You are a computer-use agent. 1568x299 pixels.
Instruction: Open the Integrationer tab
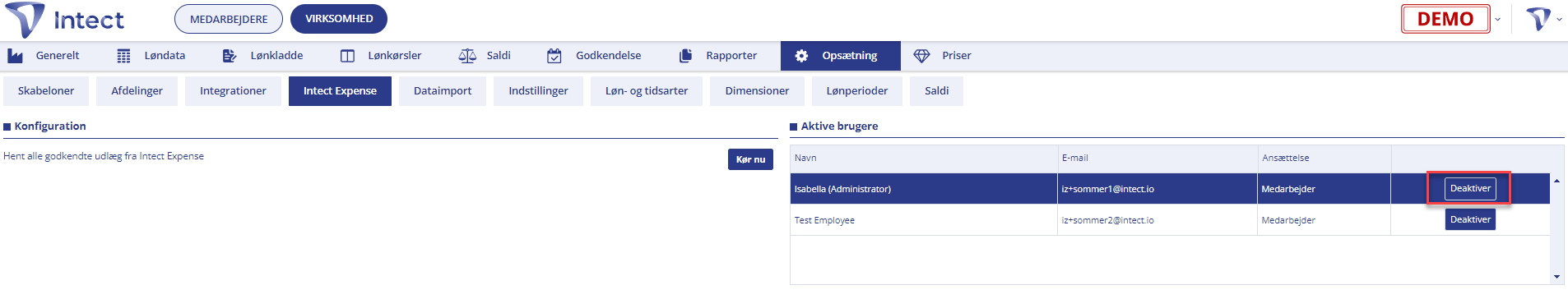[x=233, y=91]
